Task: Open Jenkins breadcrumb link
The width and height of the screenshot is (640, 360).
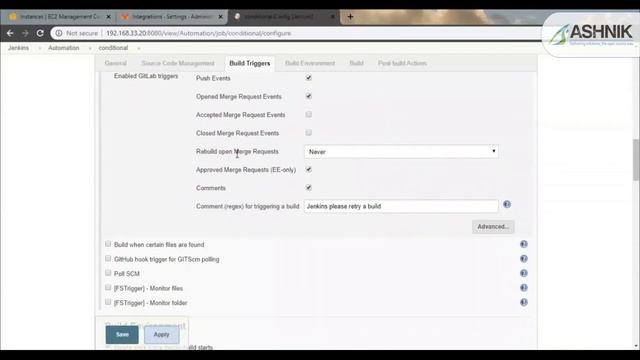Action: pos(18,48)
